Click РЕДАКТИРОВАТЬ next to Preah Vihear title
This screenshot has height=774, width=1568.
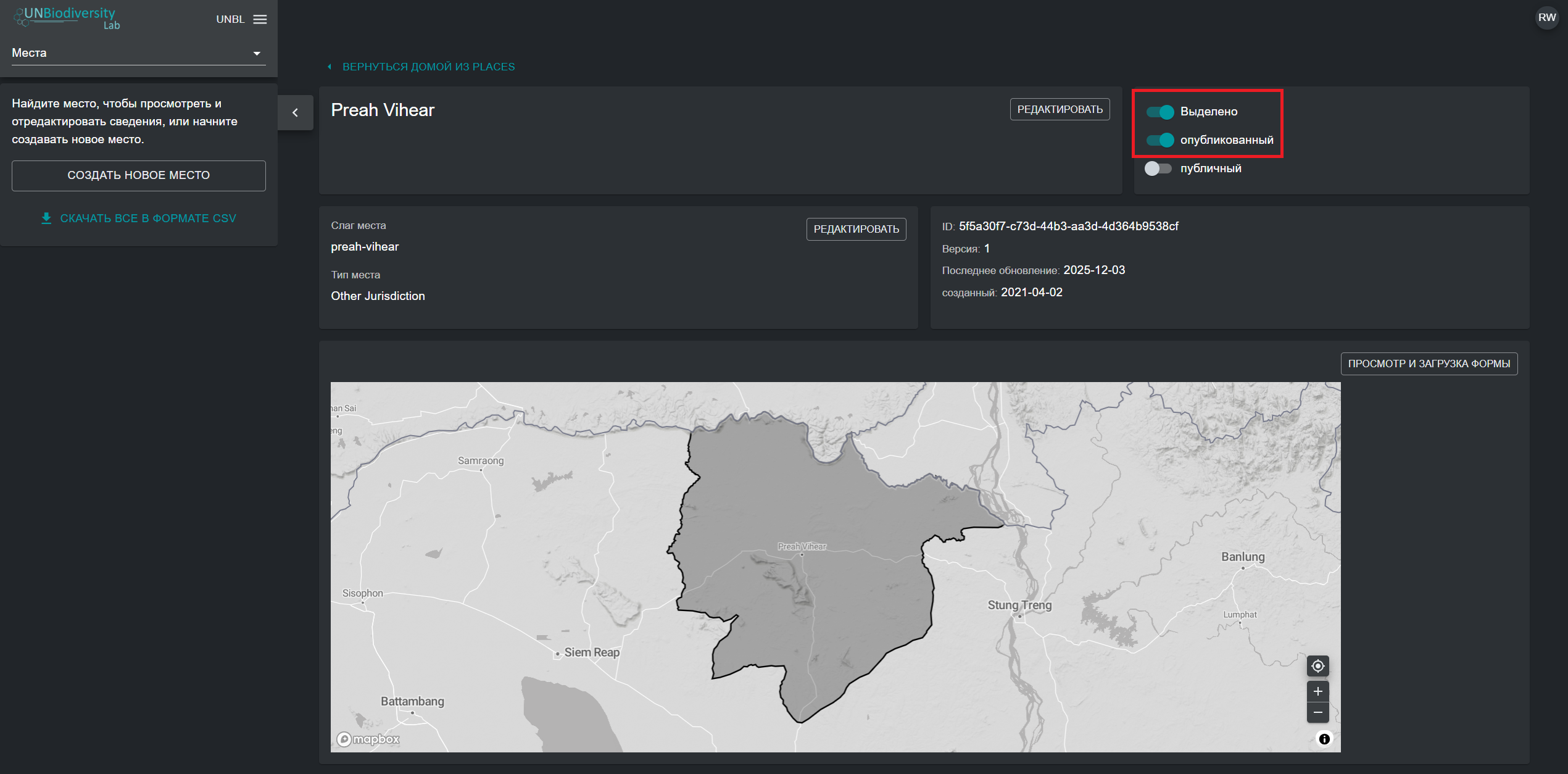coord(1060,109)
